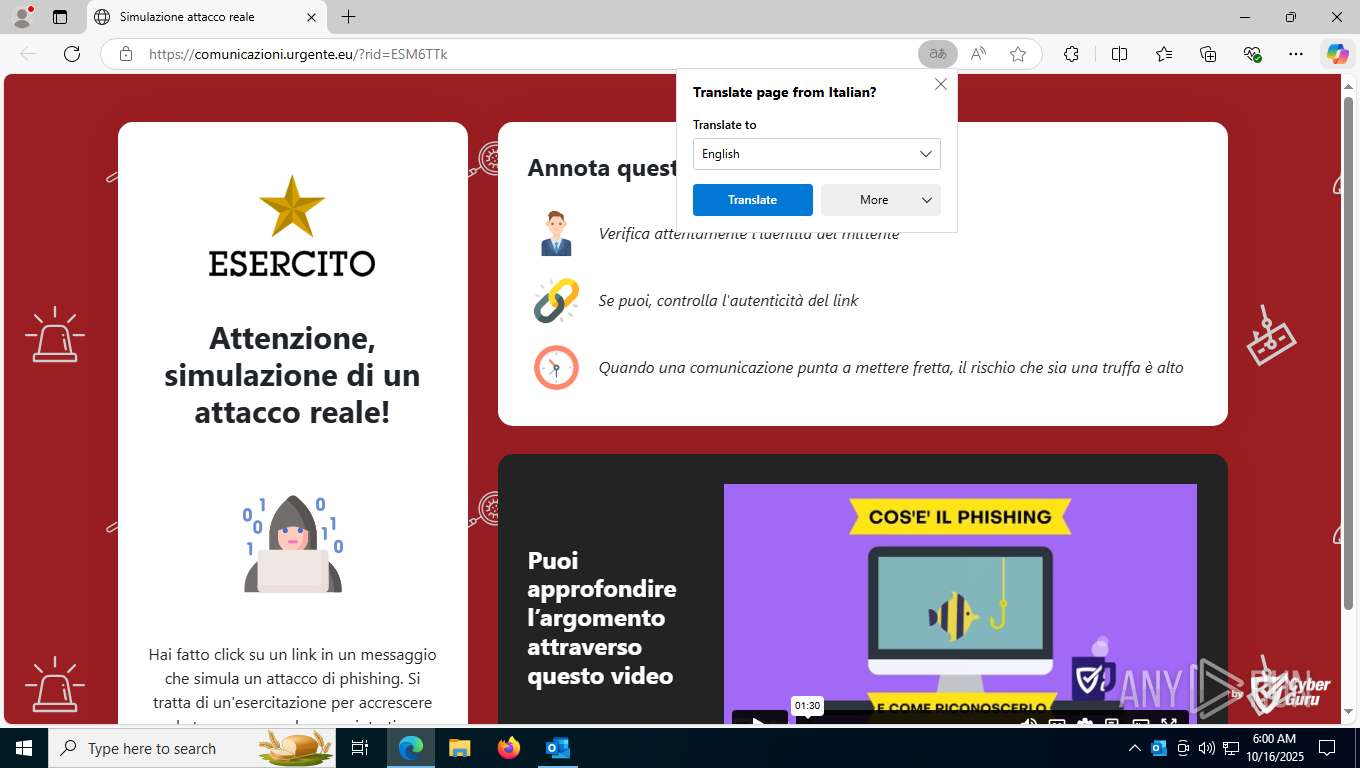
Task: View site information lock icon
Action: tap(126, 54)
